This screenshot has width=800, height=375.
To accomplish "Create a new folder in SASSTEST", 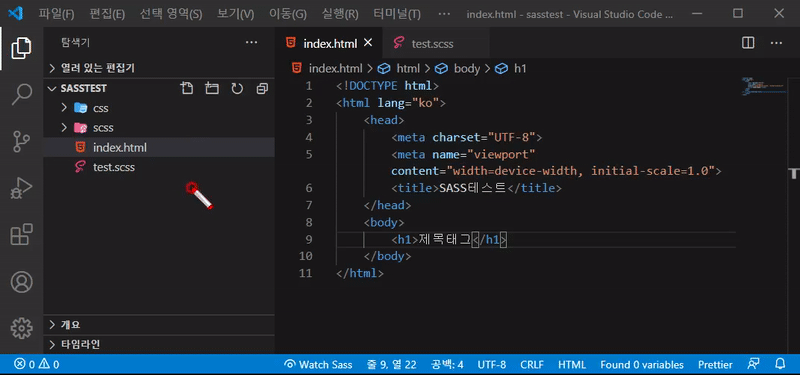I will tap(212, 89).
